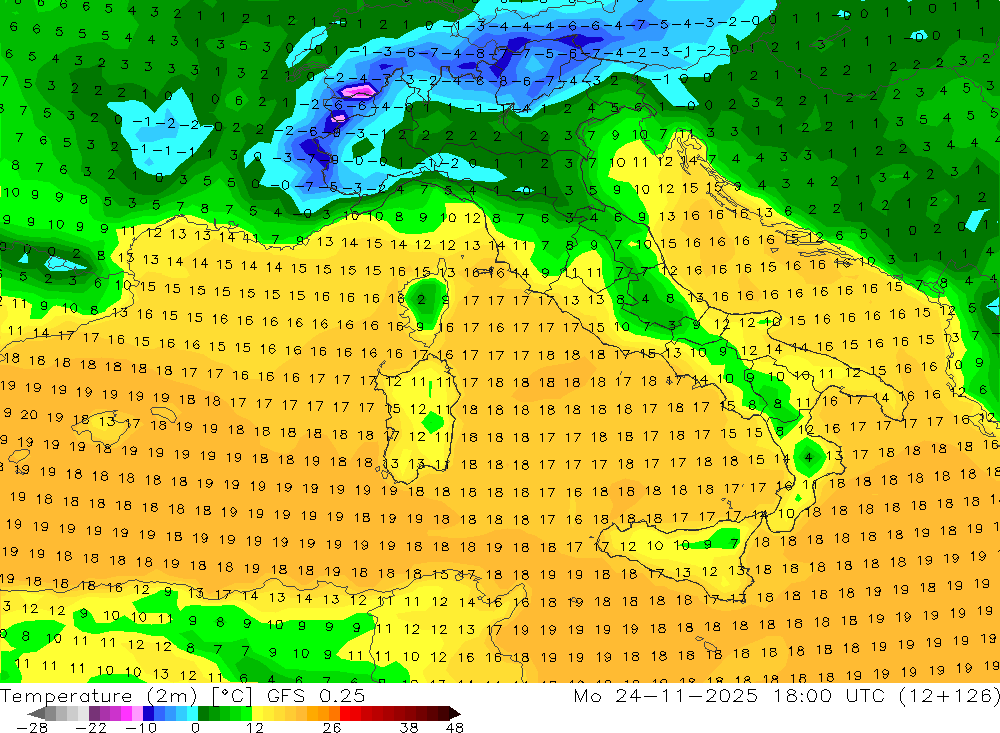Pick the dark blue swatch above -10
This screenshot has width=1000, height=733.
tap(149, 714)
